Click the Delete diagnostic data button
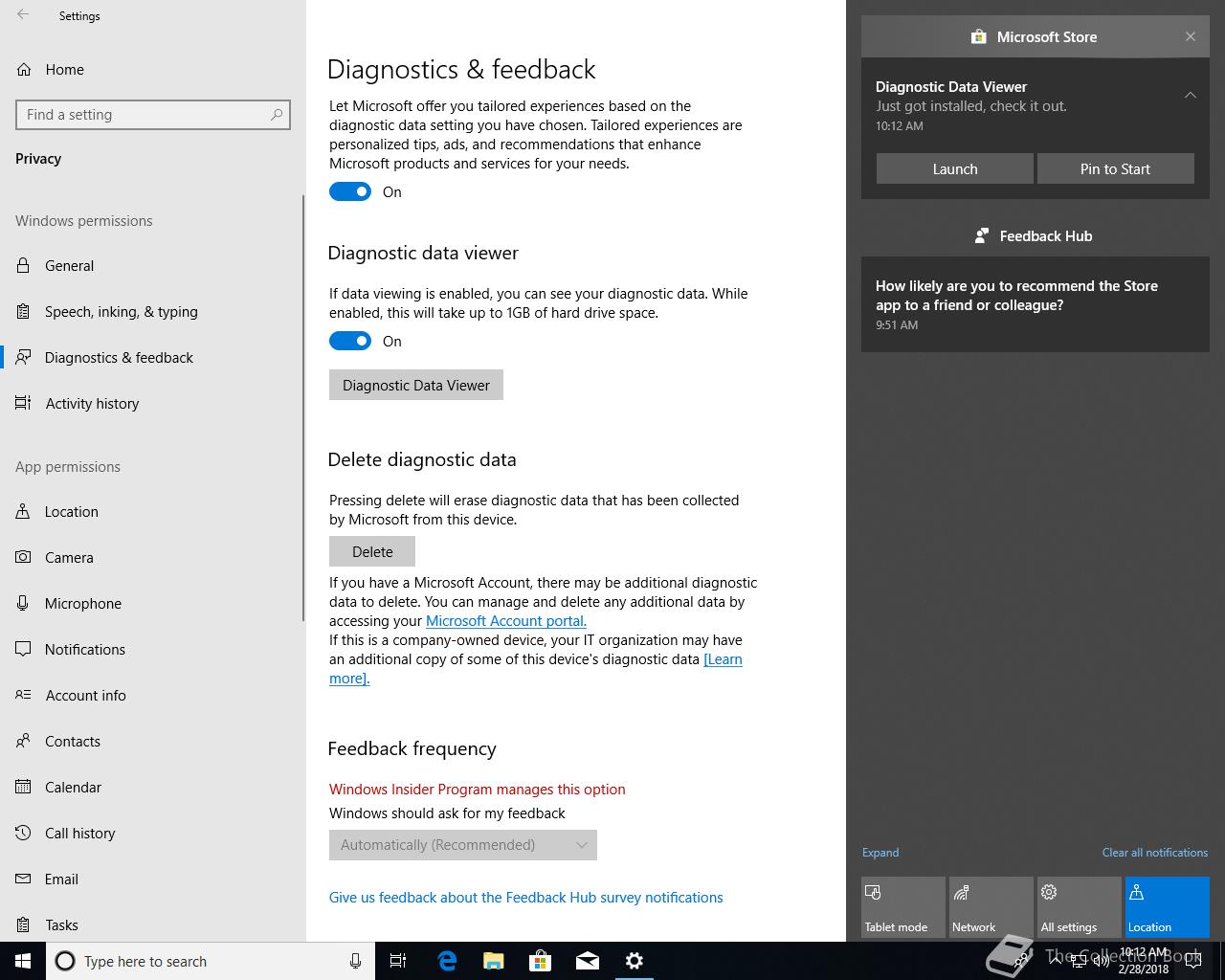This screenshot has height=980, width=1225. coord(372,551)
